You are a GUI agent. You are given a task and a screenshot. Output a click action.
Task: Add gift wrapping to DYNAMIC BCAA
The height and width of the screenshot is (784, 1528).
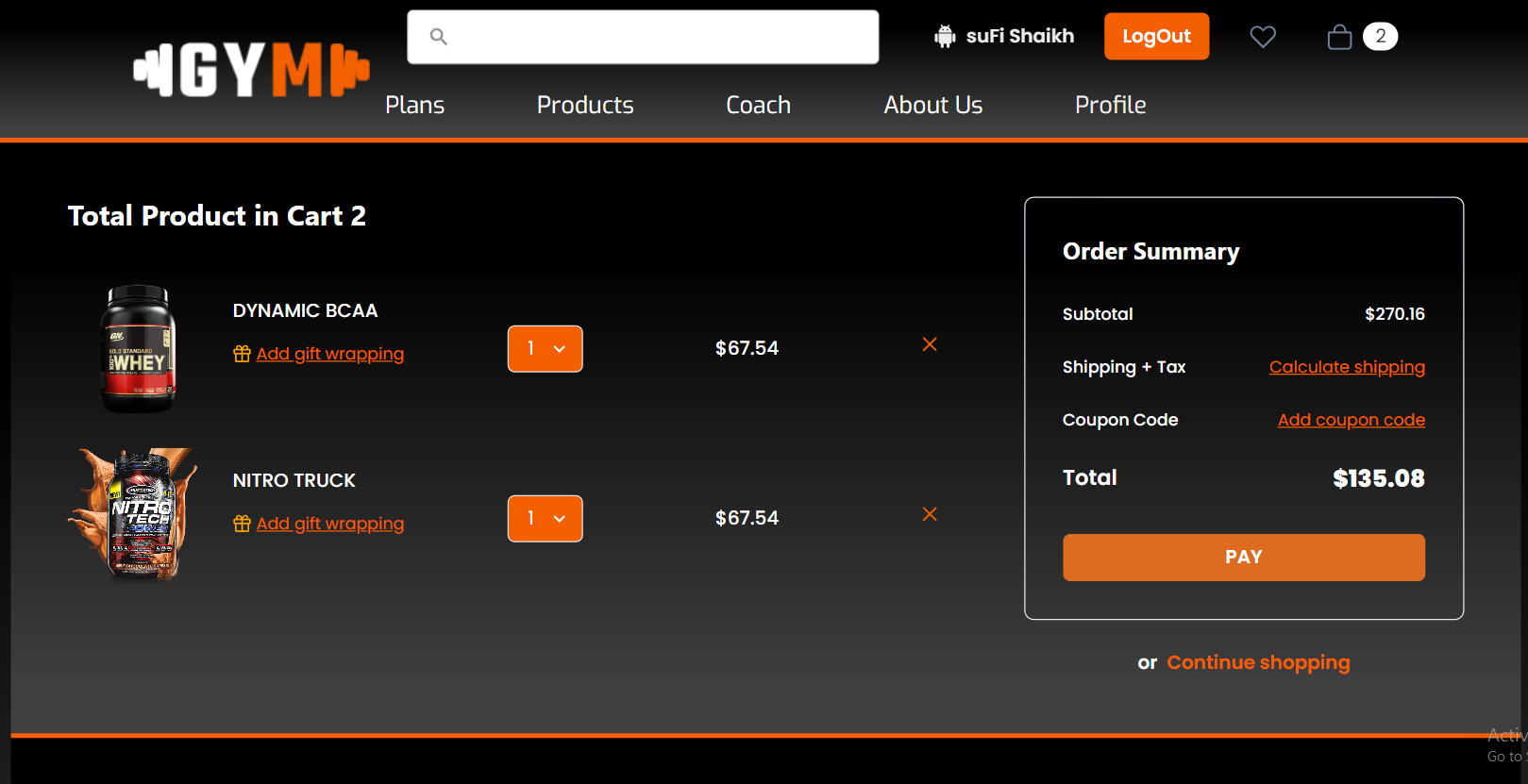(x=330, y=354)
